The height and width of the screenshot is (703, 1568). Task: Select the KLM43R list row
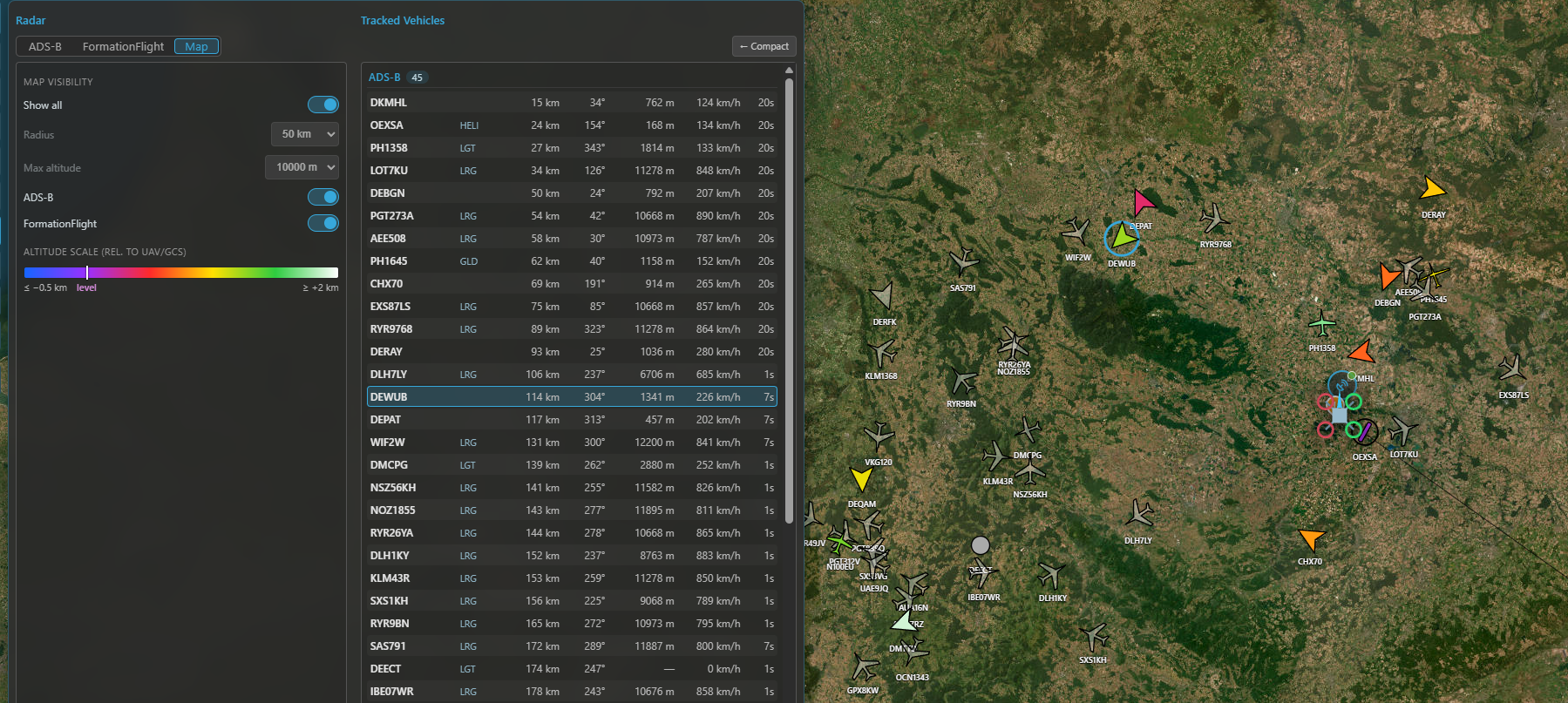click(x=572, y=578)
